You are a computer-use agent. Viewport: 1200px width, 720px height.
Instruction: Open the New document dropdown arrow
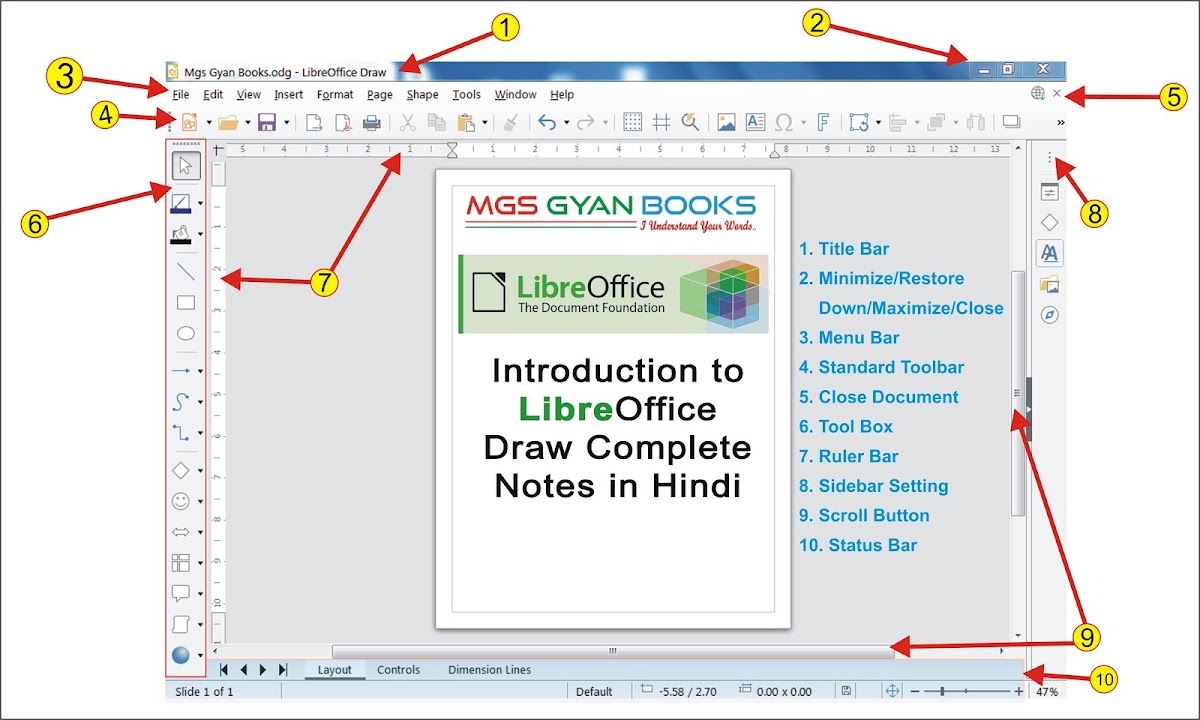(209, 123)
